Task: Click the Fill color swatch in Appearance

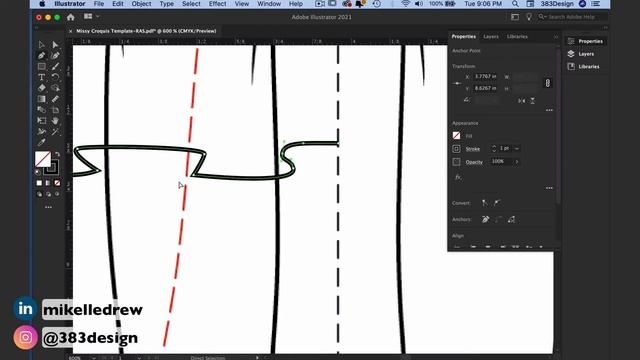Action: [456, 136]
